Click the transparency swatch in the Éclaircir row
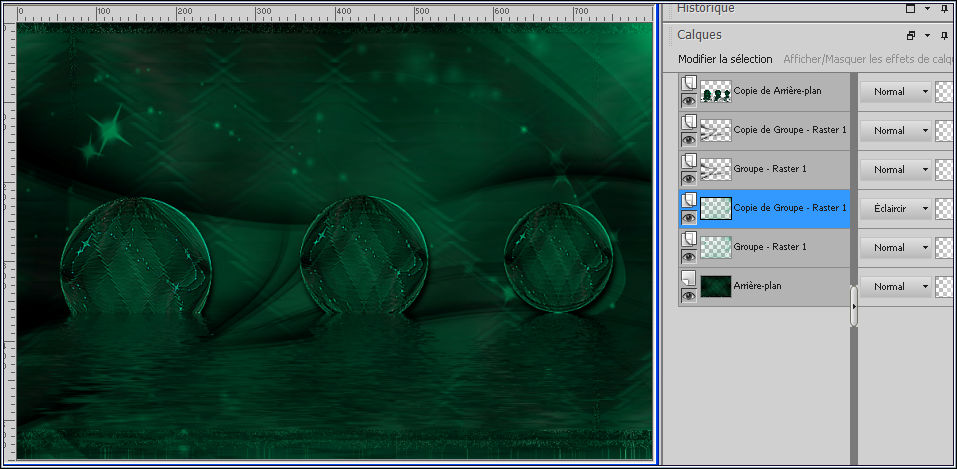Image resolution: width=957 pixels, height=469 pixels. (944, 209)
